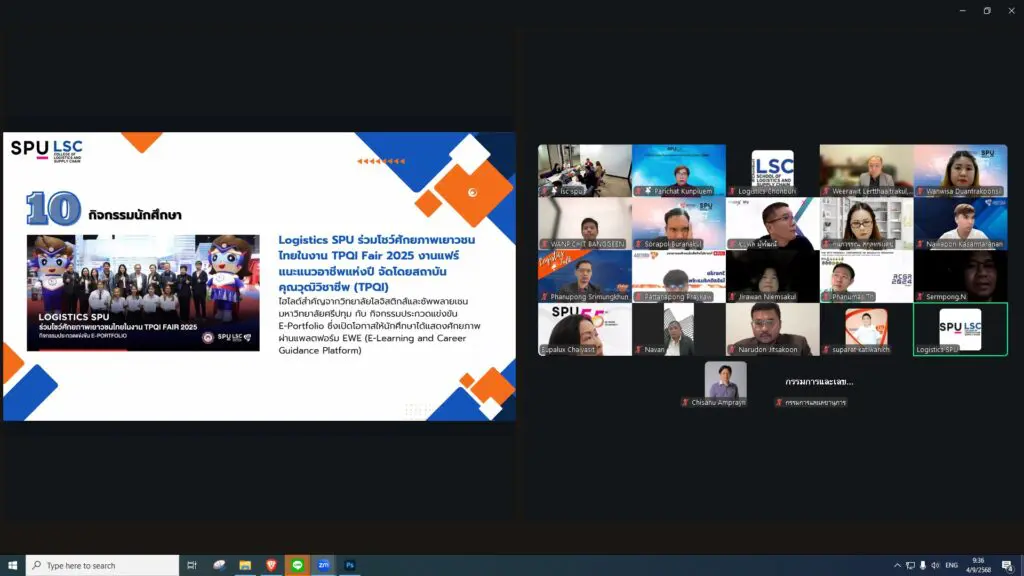1024x576 pixels.
Task: Open the Windows Start menu
Action: point(12,565)
